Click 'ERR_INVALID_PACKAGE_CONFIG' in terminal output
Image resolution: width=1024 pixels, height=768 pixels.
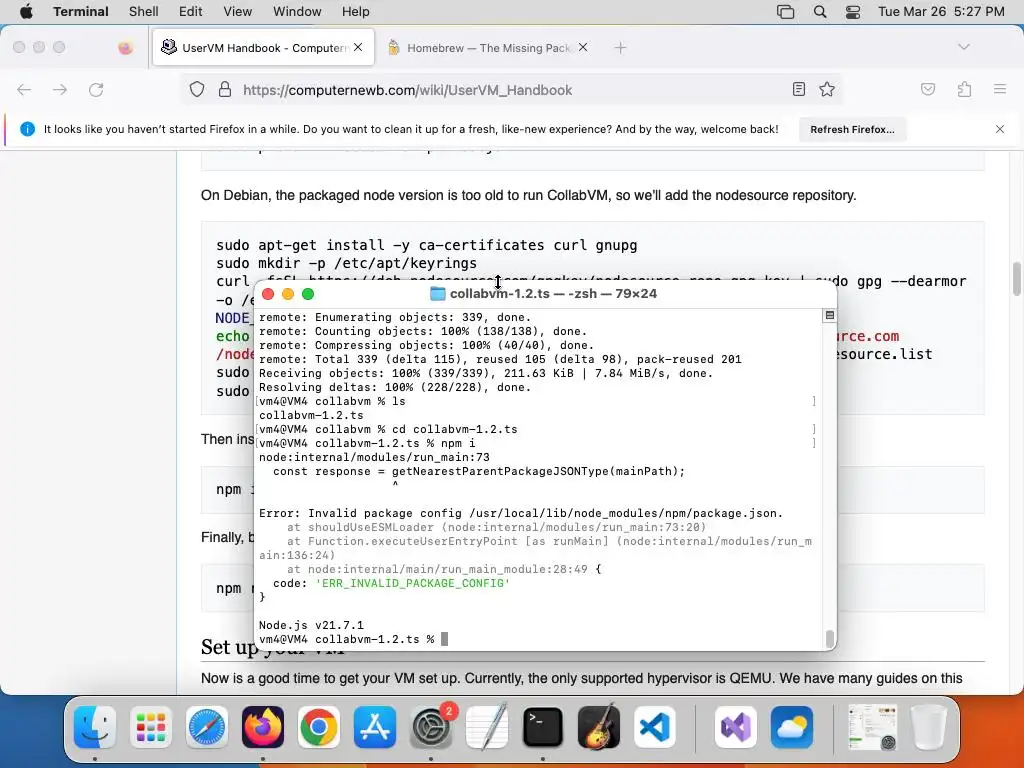click(413, 583)
